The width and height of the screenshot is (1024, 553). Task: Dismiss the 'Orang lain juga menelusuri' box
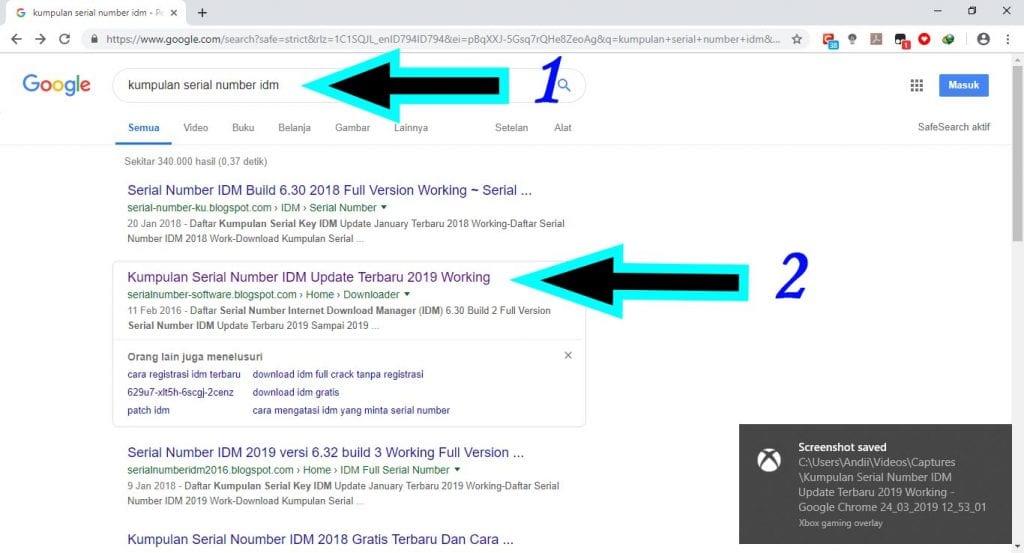tap(568, 355)
